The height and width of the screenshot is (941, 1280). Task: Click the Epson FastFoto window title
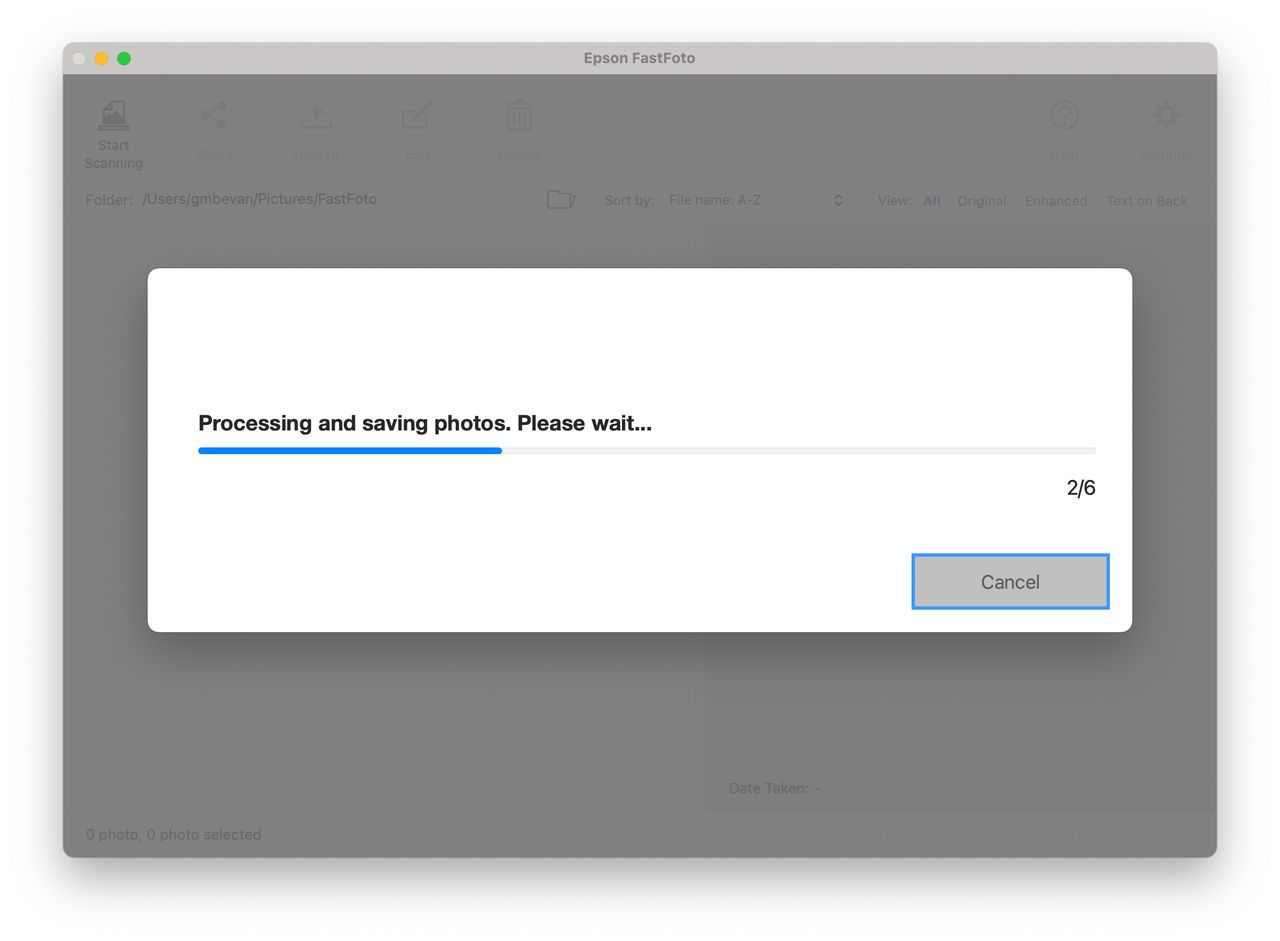640,58
